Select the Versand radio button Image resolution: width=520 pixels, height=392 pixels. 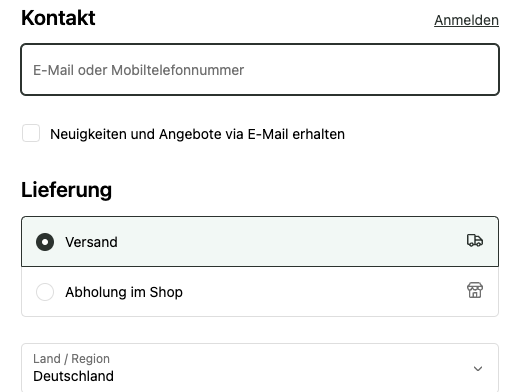click(45, 242)
